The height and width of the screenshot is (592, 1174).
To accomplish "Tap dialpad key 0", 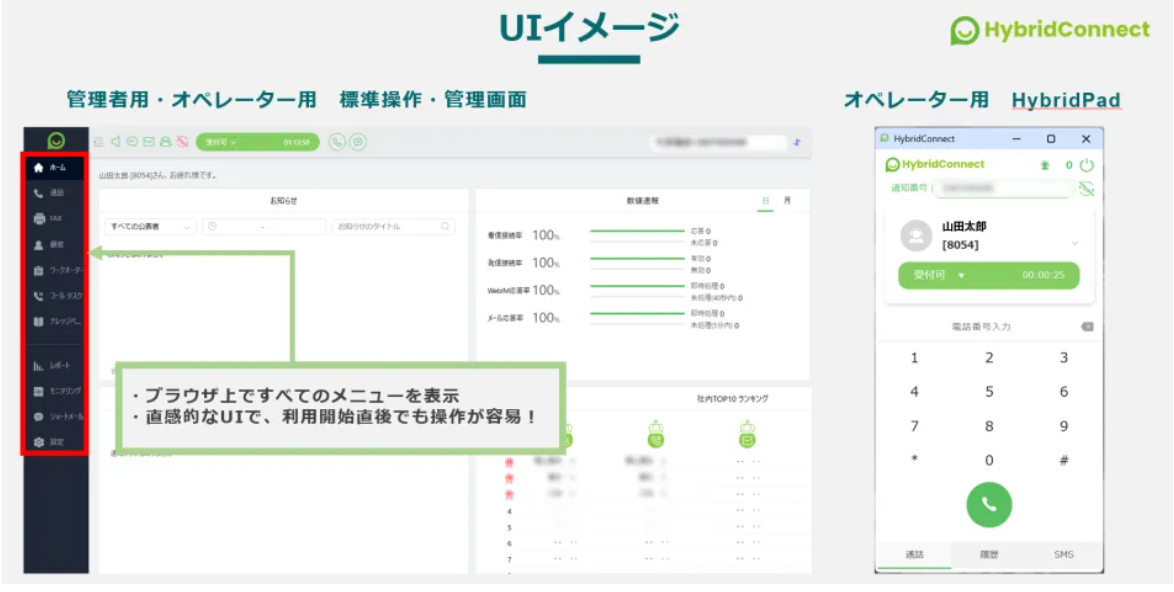I will (x=989, y=461).
